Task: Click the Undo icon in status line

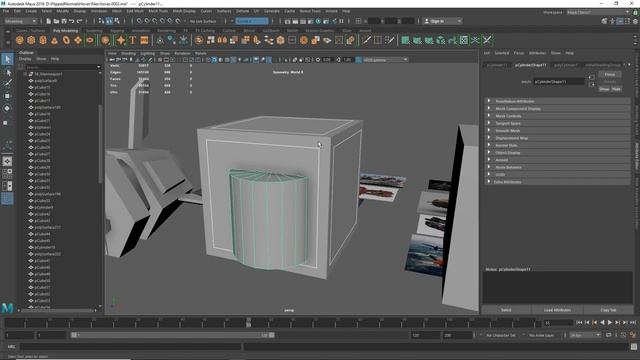Action: (x=72, y=21)
